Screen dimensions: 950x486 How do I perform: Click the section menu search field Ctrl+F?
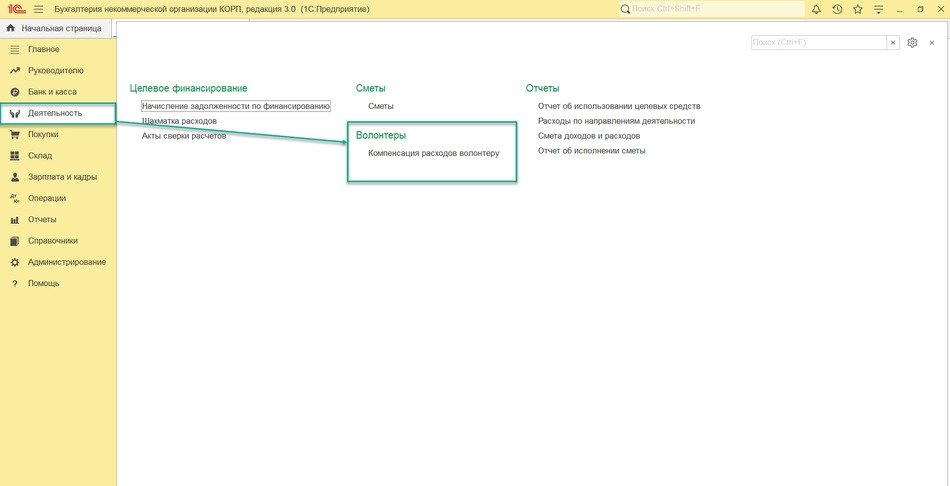(x=818, y=43)
